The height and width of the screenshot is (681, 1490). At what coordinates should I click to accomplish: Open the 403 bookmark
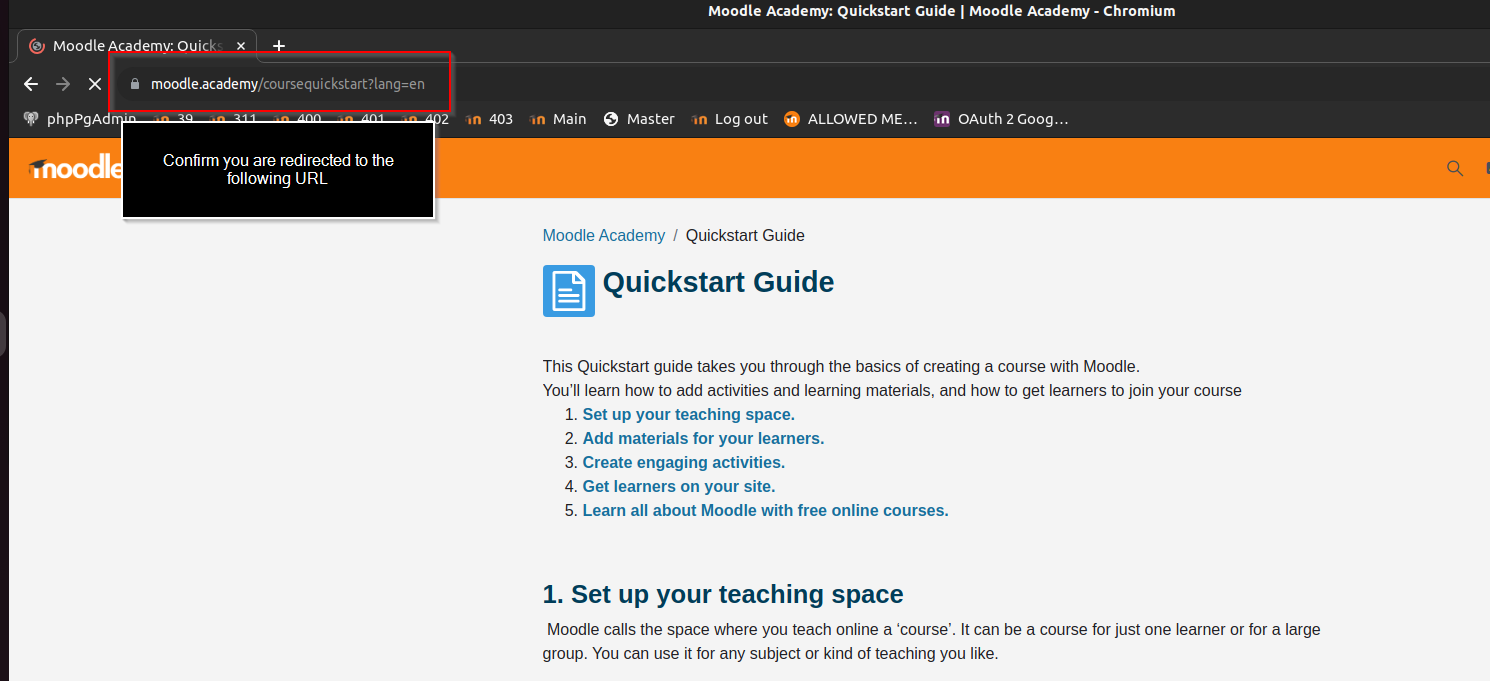coord(490,119)
